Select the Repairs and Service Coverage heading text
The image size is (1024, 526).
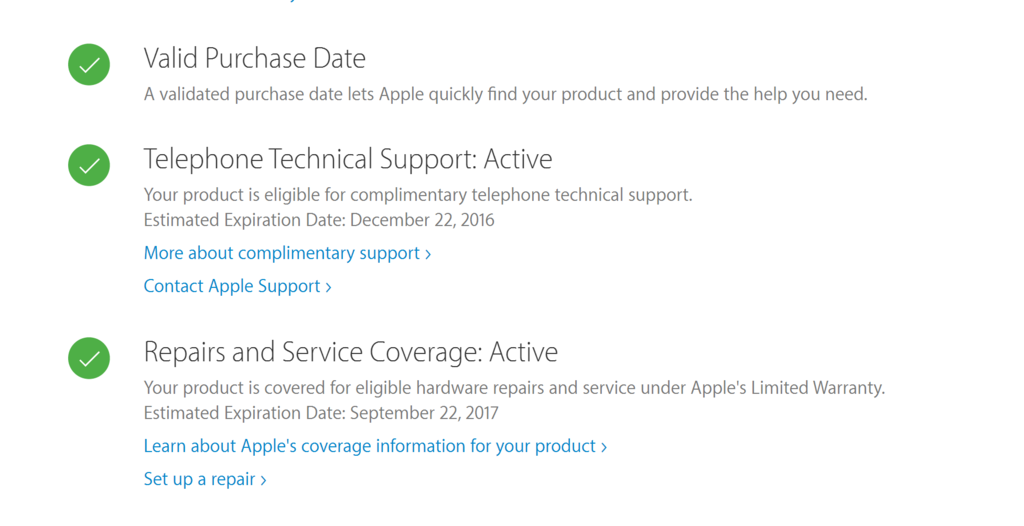click(351, 352)
